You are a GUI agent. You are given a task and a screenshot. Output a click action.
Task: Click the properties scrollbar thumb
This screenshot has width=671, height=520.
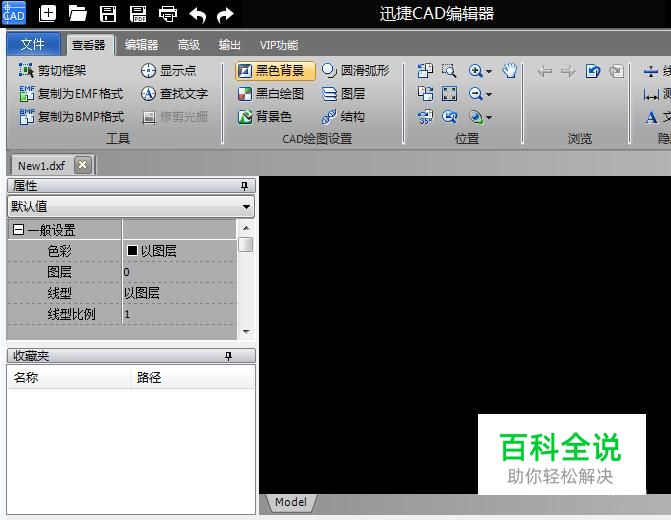(246, 245)
